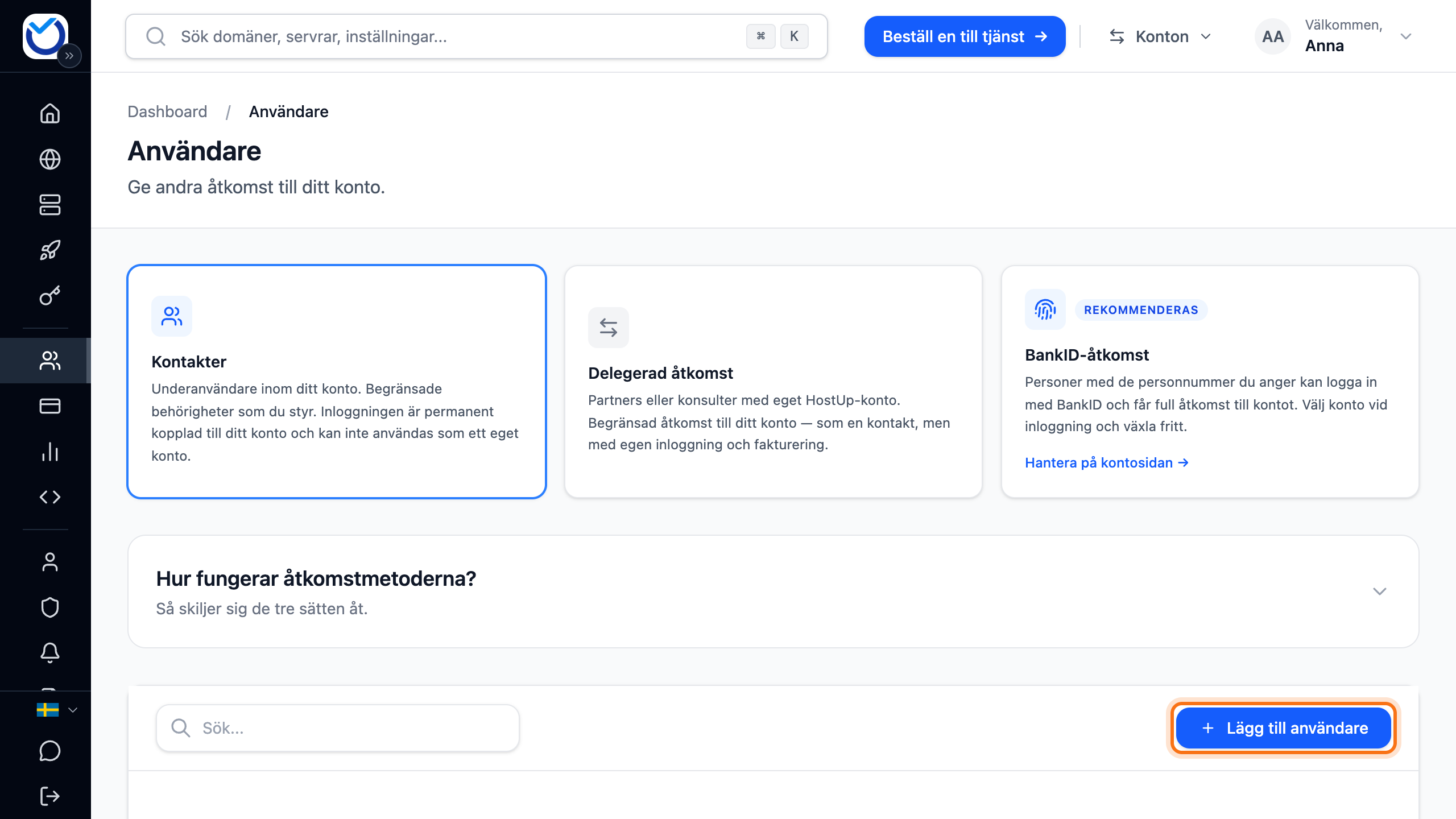Open the servers sidebar icon
Image resolution: width=1456 pixels, height=819 pixels.
(x=50, y=205)
